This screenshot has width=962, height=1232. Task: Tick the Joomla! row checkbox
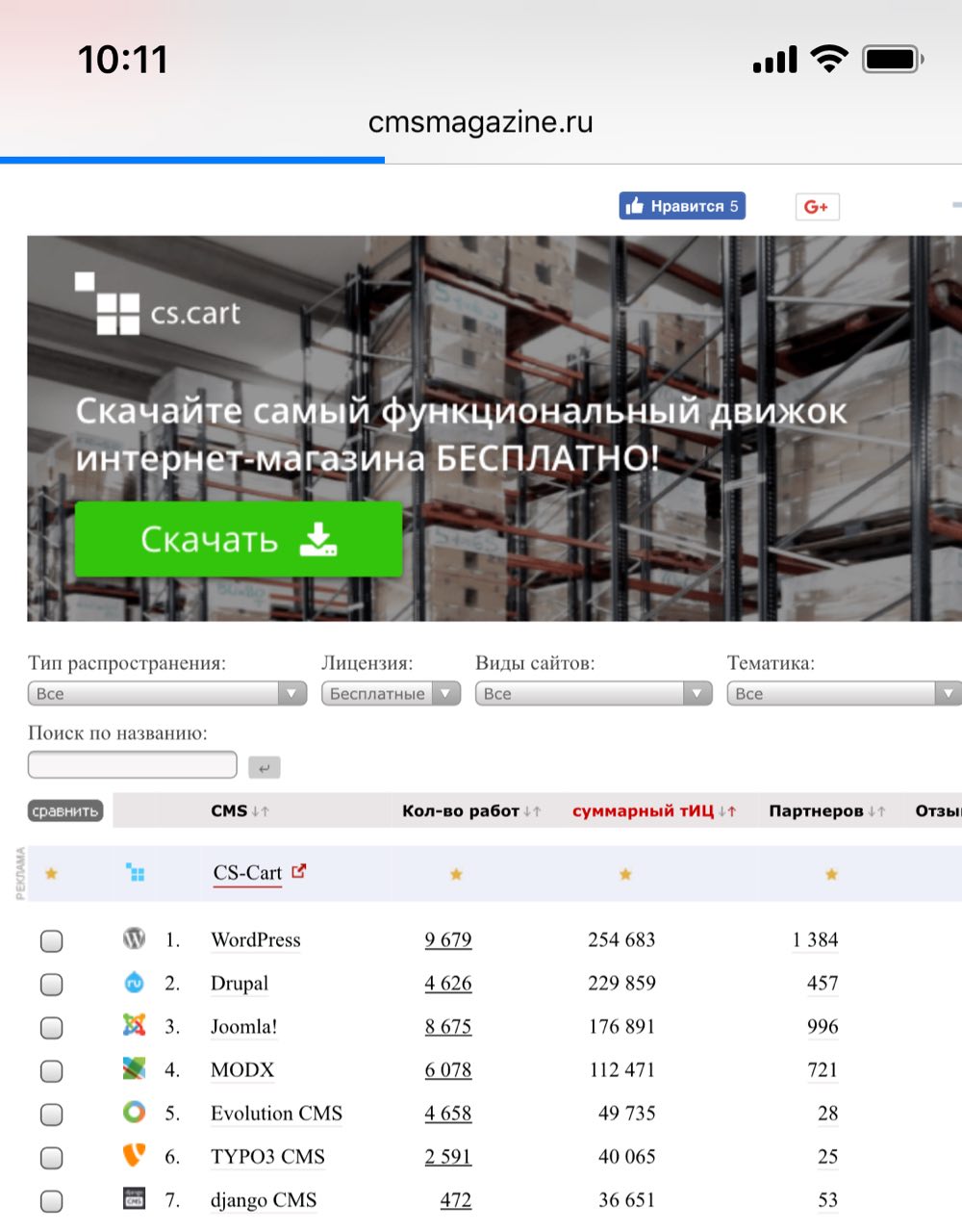(52, 1027)
